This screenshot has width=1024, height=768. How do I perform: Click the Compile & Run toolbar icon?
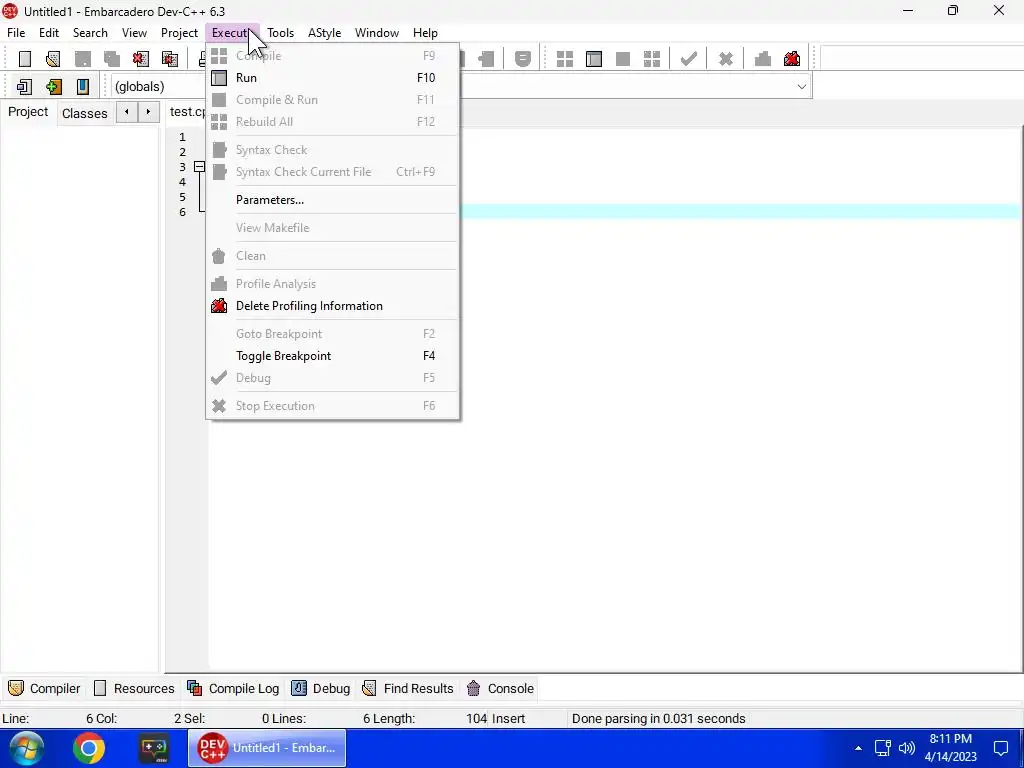(623, 59)
